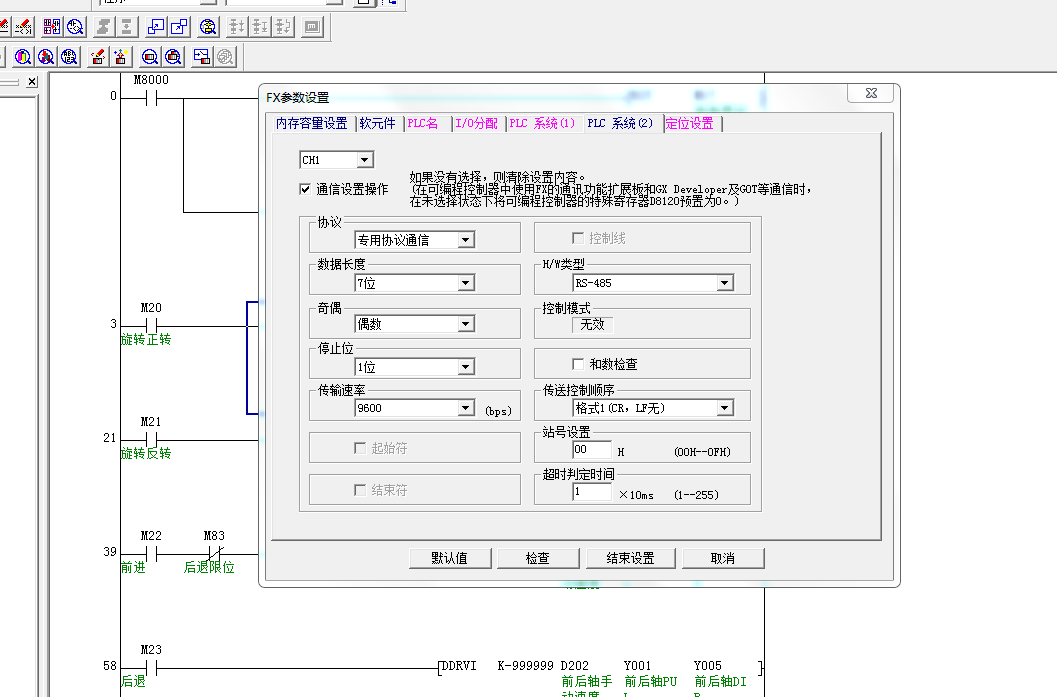Open the H/W类型 RS-485 dropdown
This screenshot has width=1057, height=697.
click(724, 283)
